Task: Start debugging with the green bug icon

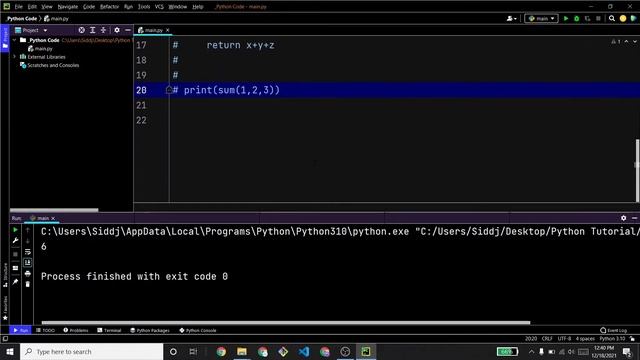Action: [576, 18]
